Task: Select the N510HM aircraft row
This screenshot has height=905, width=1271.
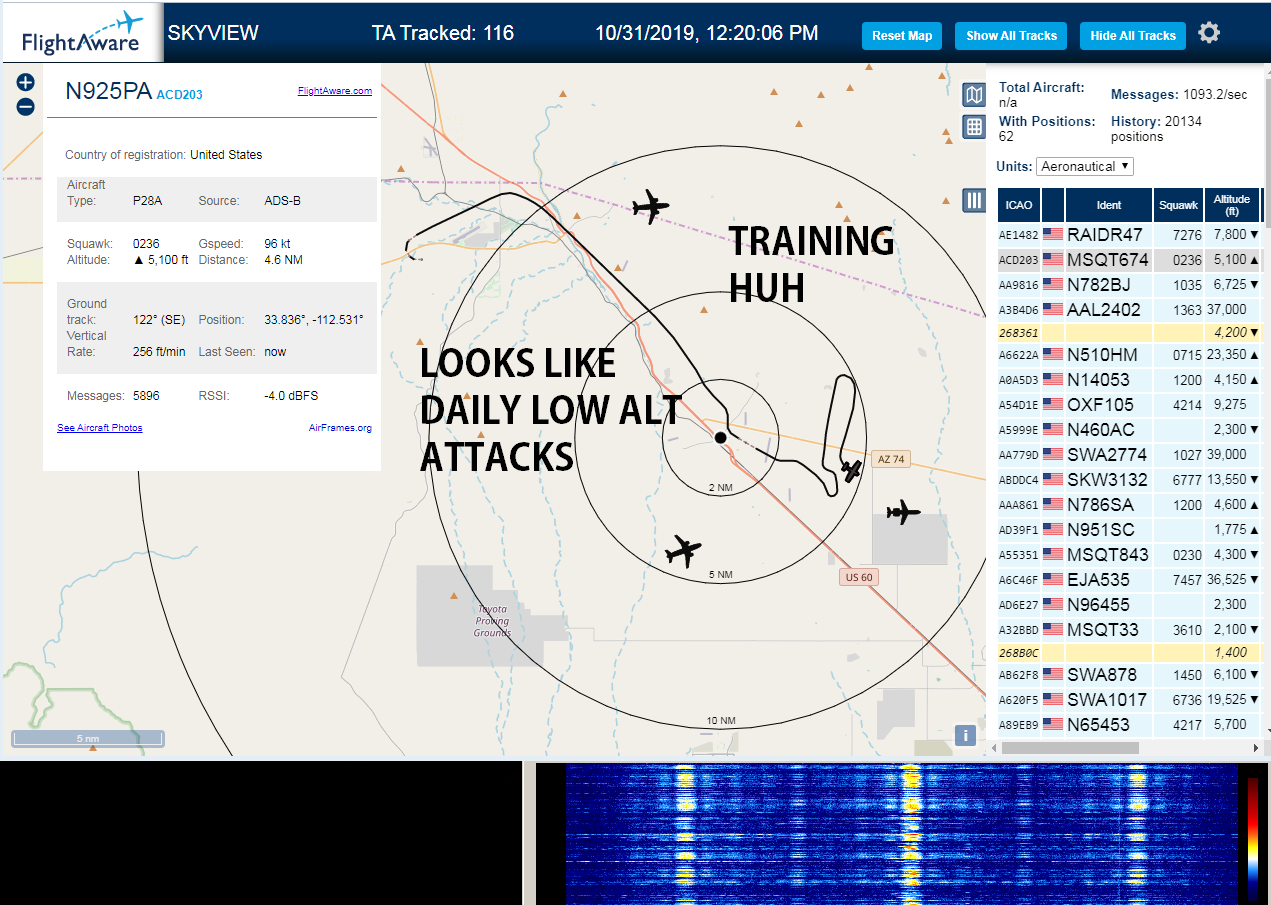Action: pyautogui.click(x=1129, y=354)
